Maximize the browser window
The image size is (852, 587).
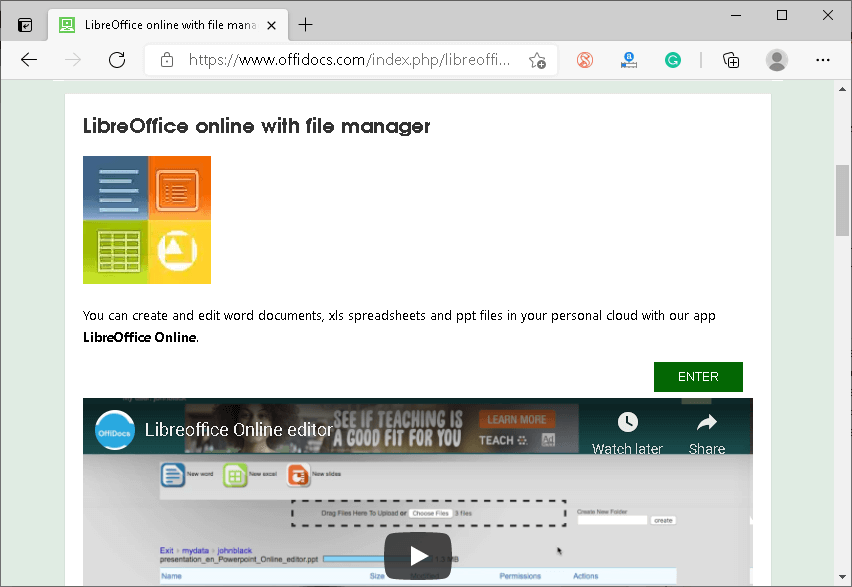click(782, 15)
